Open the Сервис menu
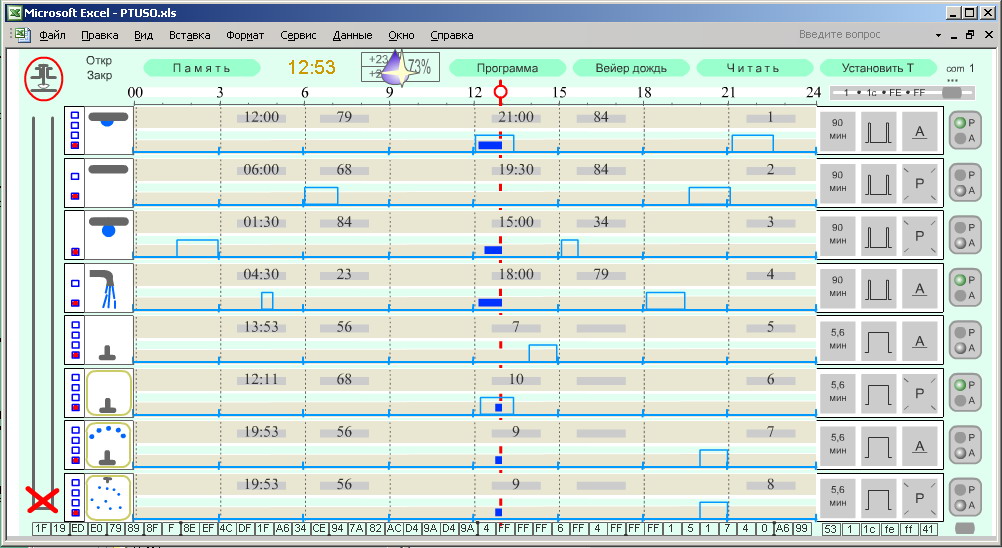 point(298,35)
